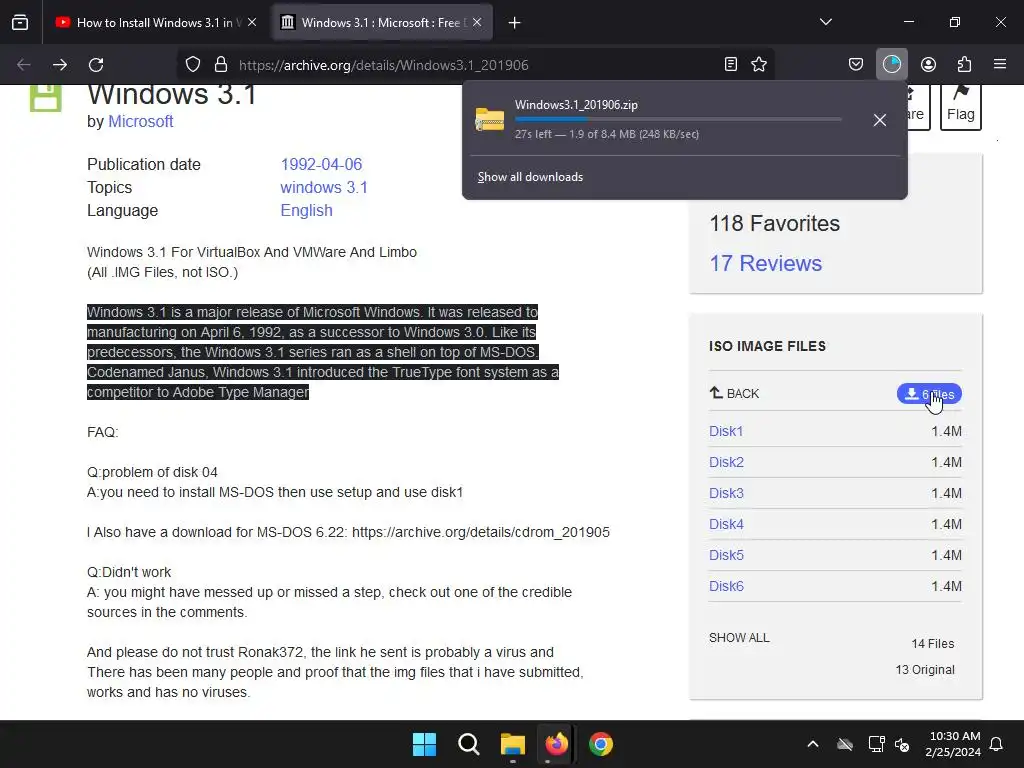
Task: Open muted volume tray icon
Action: point(903,744)
